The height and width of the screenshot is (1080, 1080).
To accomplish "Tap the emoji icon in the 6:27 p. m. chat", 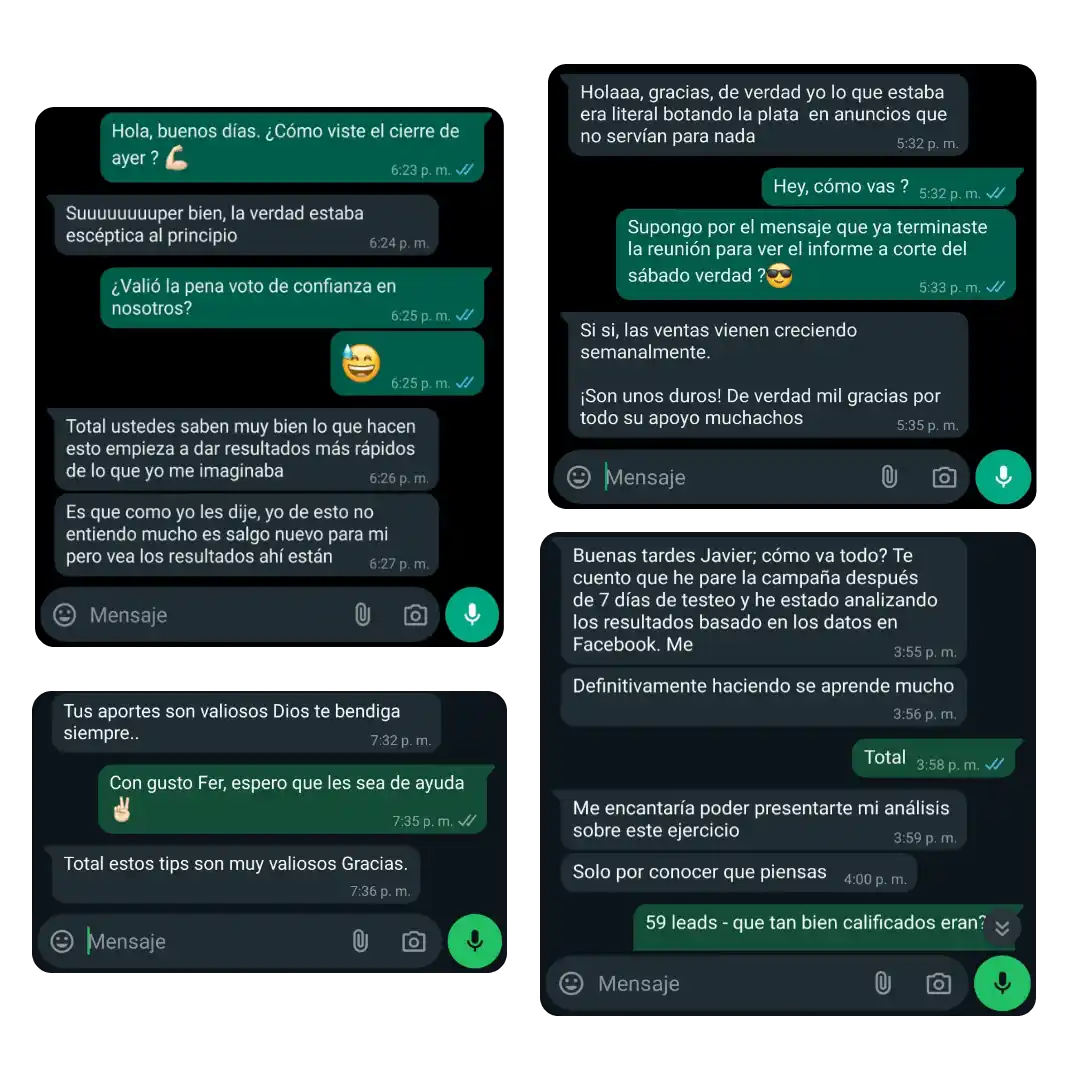I will coord(65,614).
